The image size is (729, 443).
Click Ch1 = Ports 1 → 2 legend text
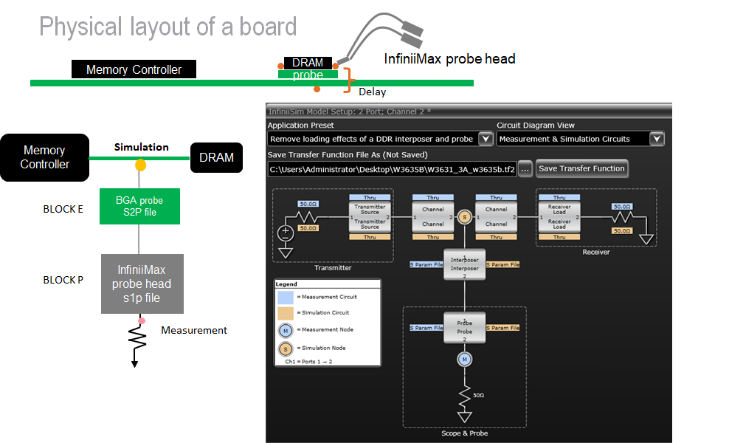(x=309, y=361)
